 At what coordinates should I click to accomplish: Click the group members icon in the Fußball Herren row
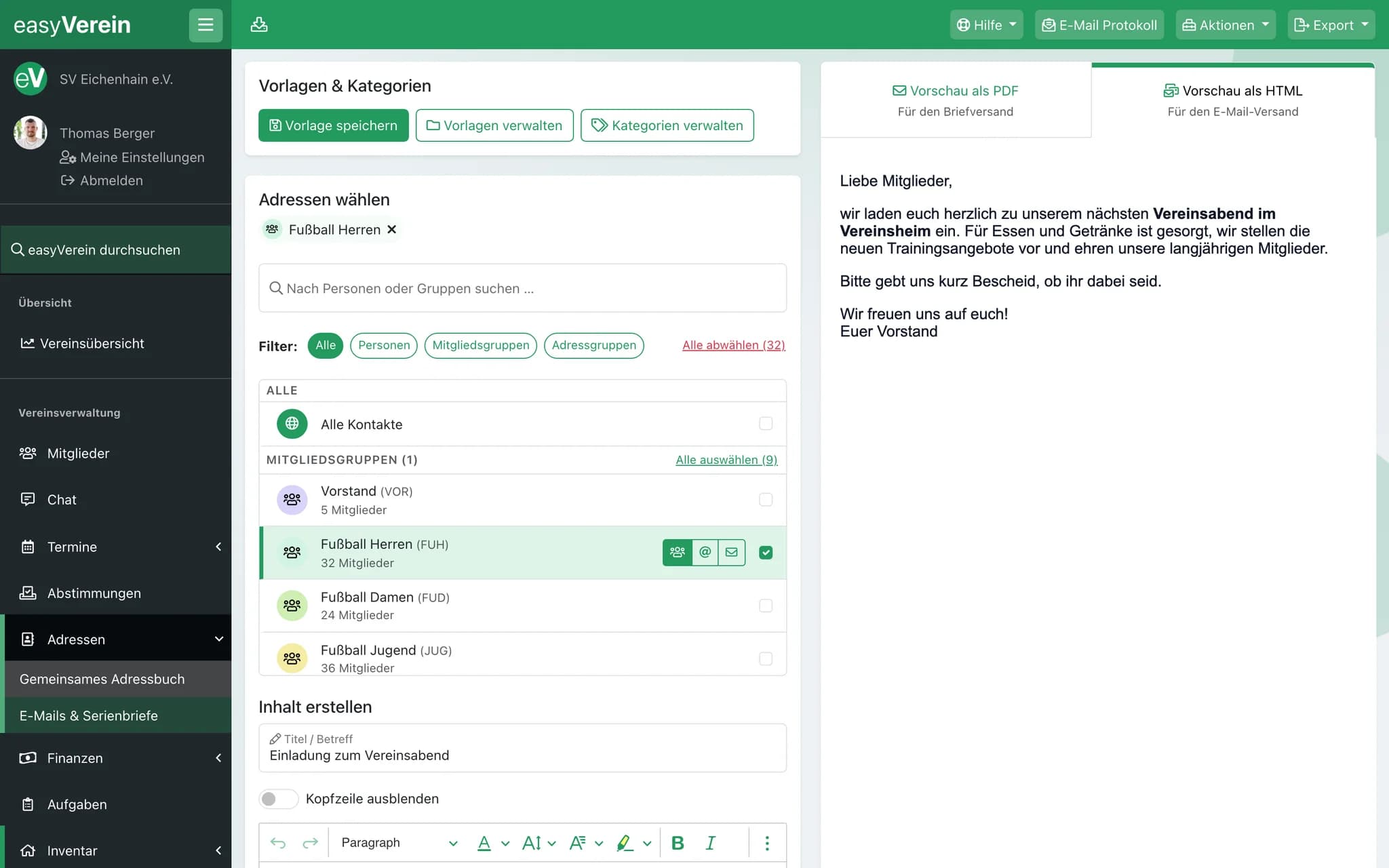[677, 552]
